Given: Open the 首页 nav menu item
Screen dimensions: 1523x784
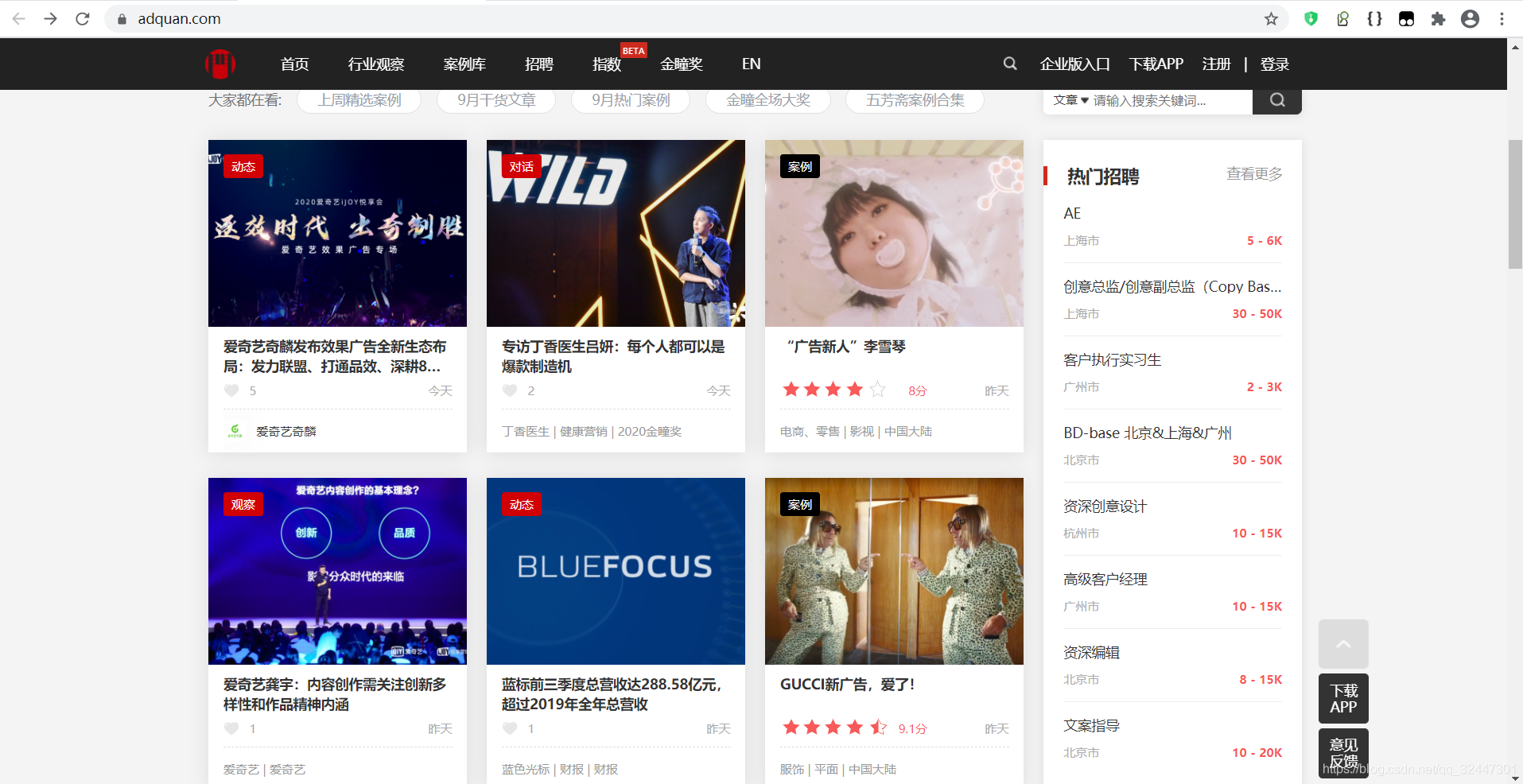Looking at the screenshot, I should [x=294, y=64].
